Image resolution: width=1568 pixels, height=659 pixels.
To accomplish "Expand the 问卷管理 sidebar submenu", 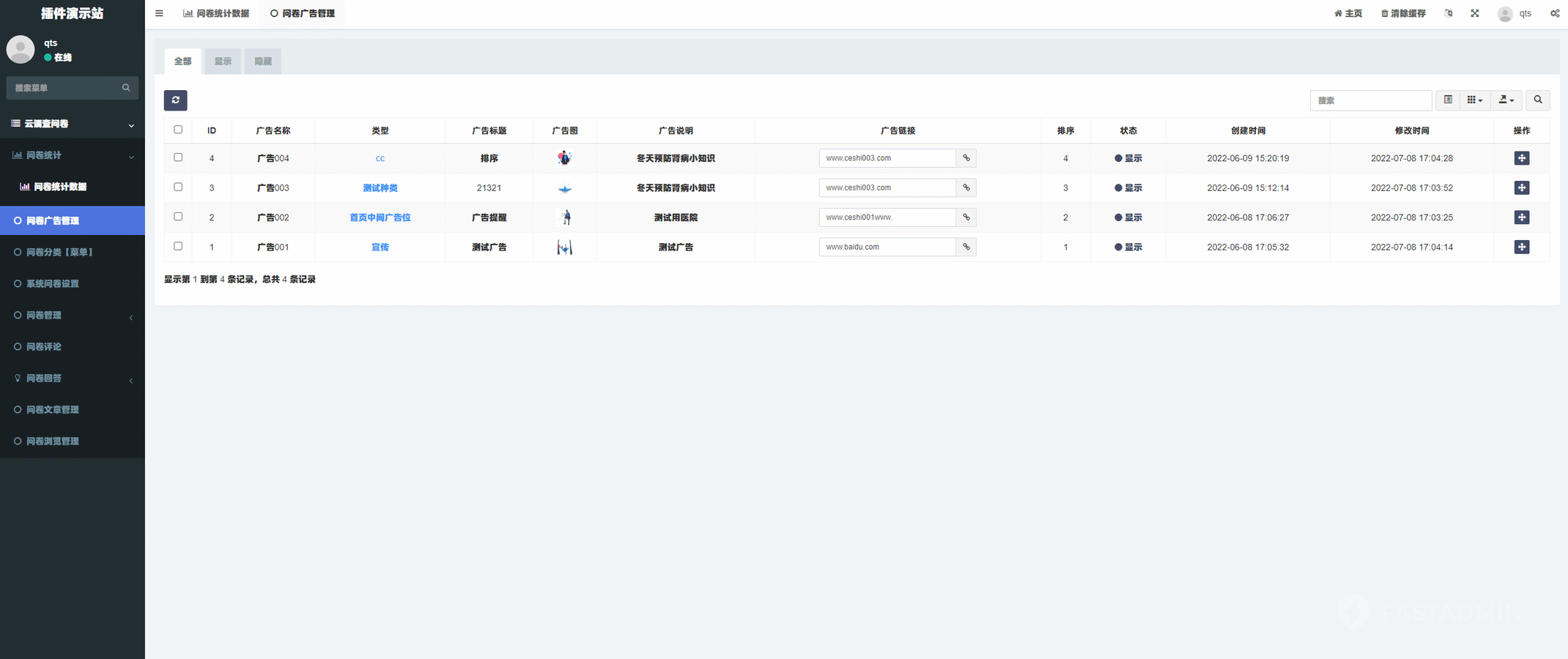I will (x=72, y=316).
